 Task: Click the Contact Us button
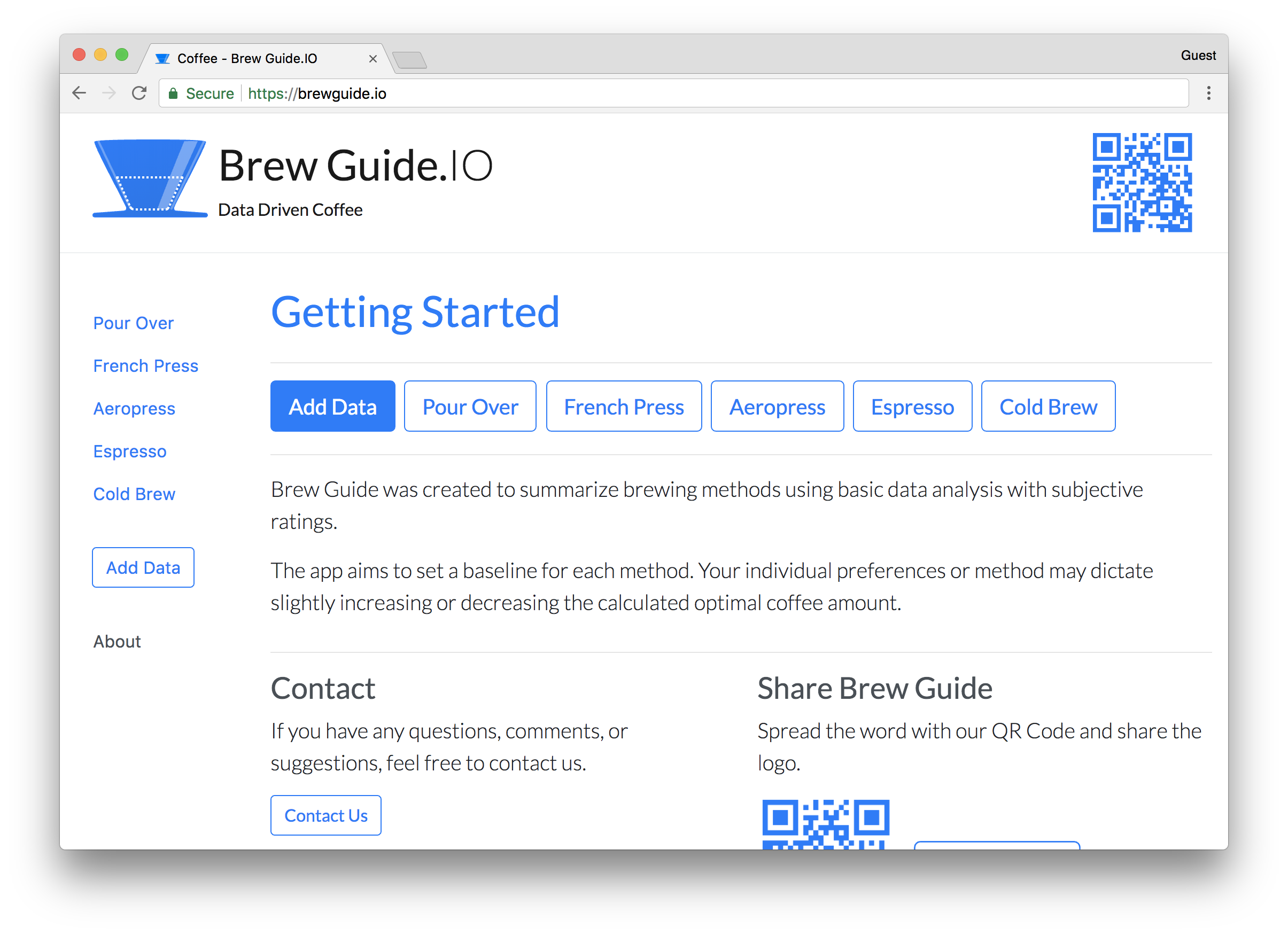click(x=325, y=815)
